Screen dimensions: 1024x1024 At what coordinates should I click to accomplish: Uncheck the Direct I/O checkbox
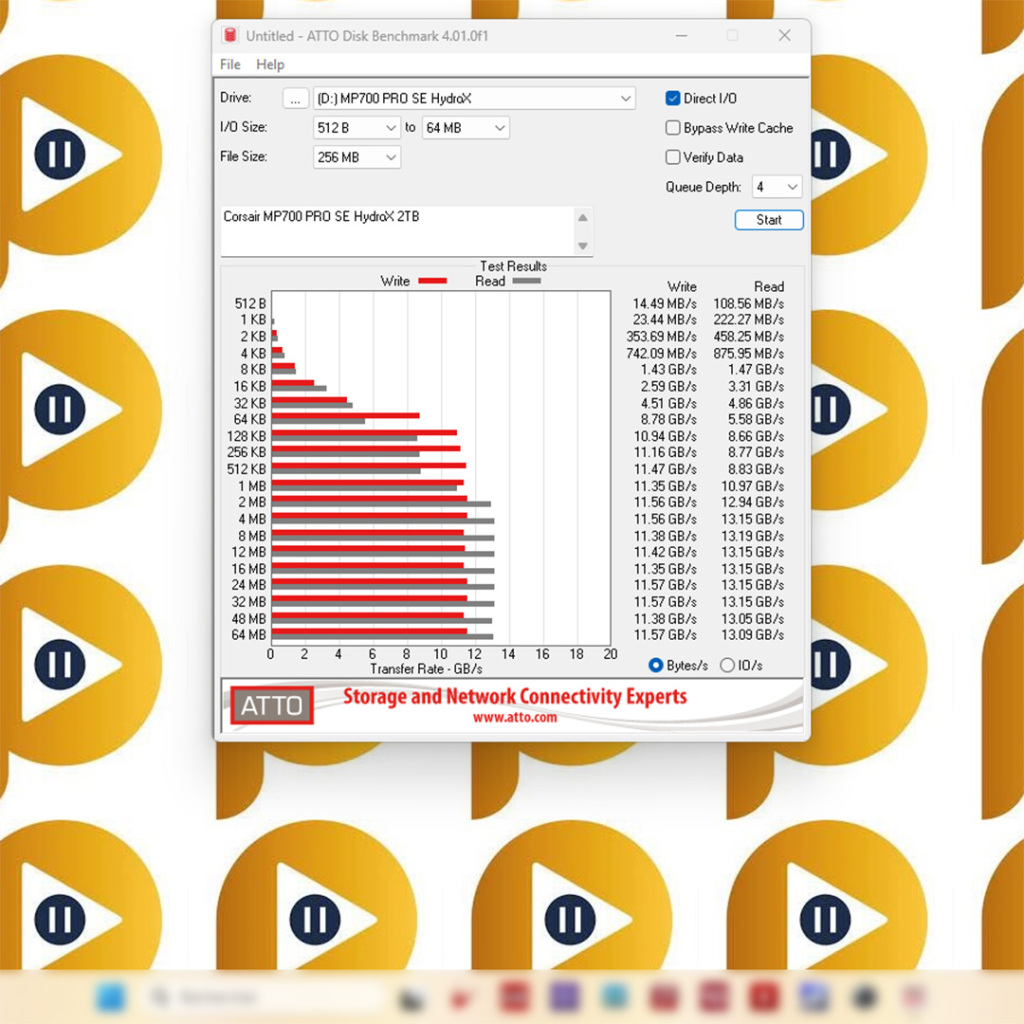(x=673, y=99)
